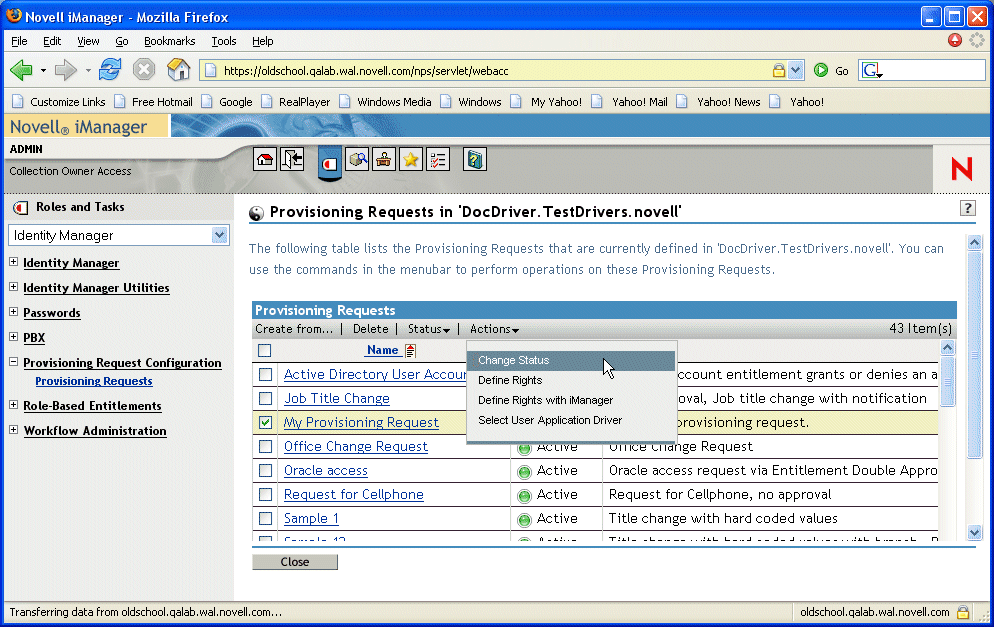Toggle the select-all header checkbox
The image size is (994, 627).
pos(265,350)
